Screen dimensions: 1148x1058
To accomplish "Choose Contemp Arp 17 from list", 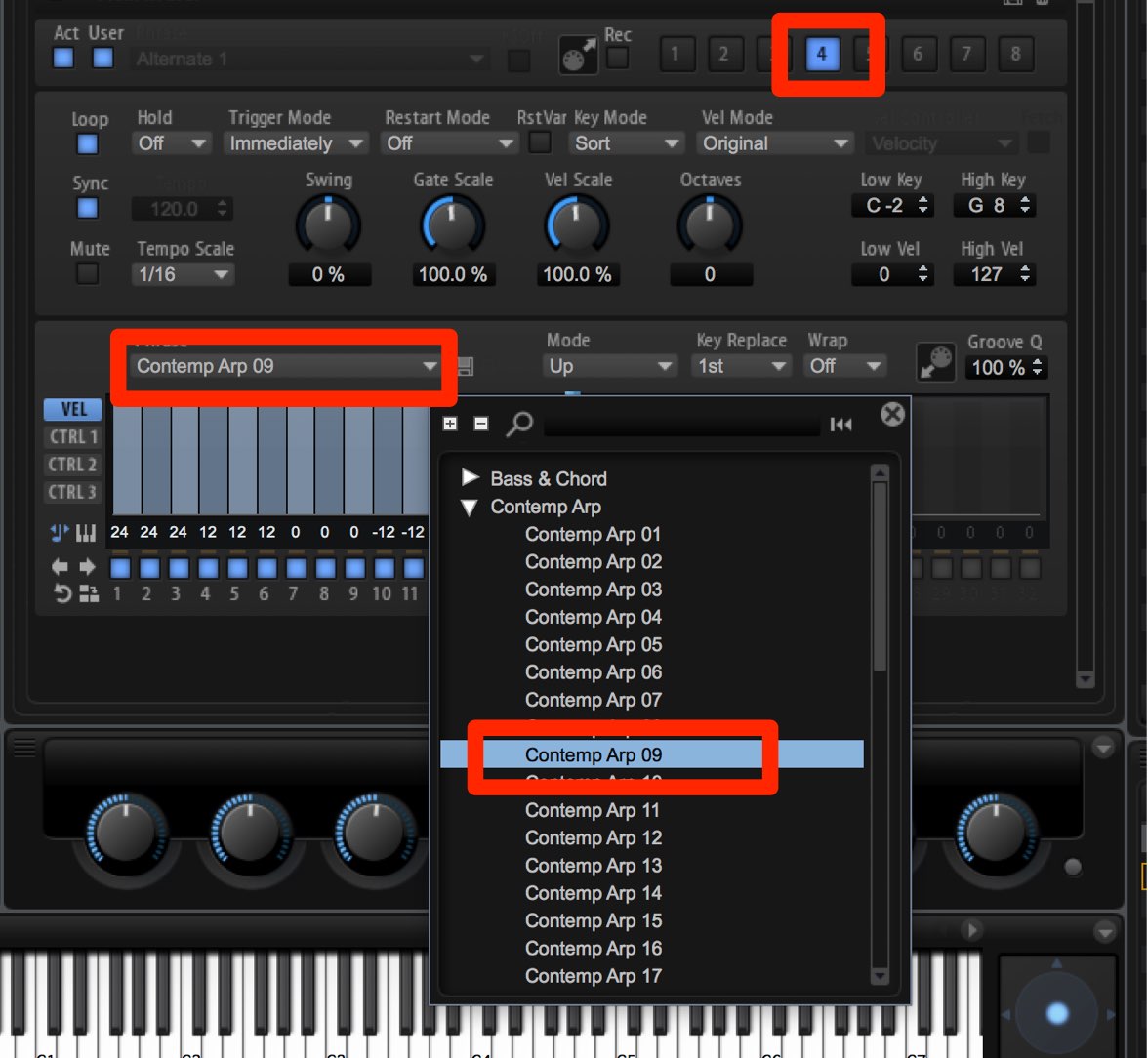I will point(594,976).
